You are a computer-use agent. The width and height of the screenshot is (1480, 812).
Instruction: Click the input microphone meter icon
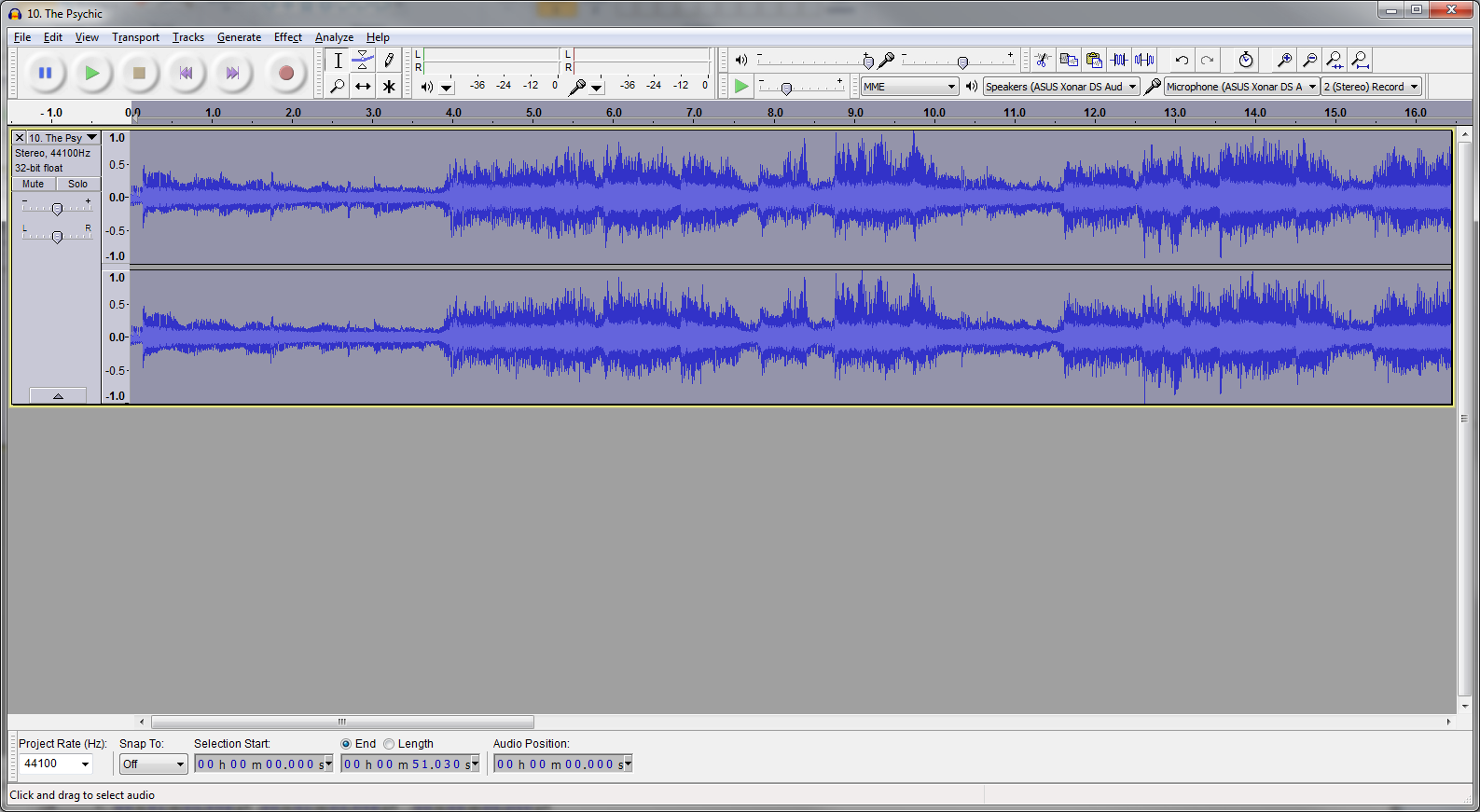tap(577, 87)
